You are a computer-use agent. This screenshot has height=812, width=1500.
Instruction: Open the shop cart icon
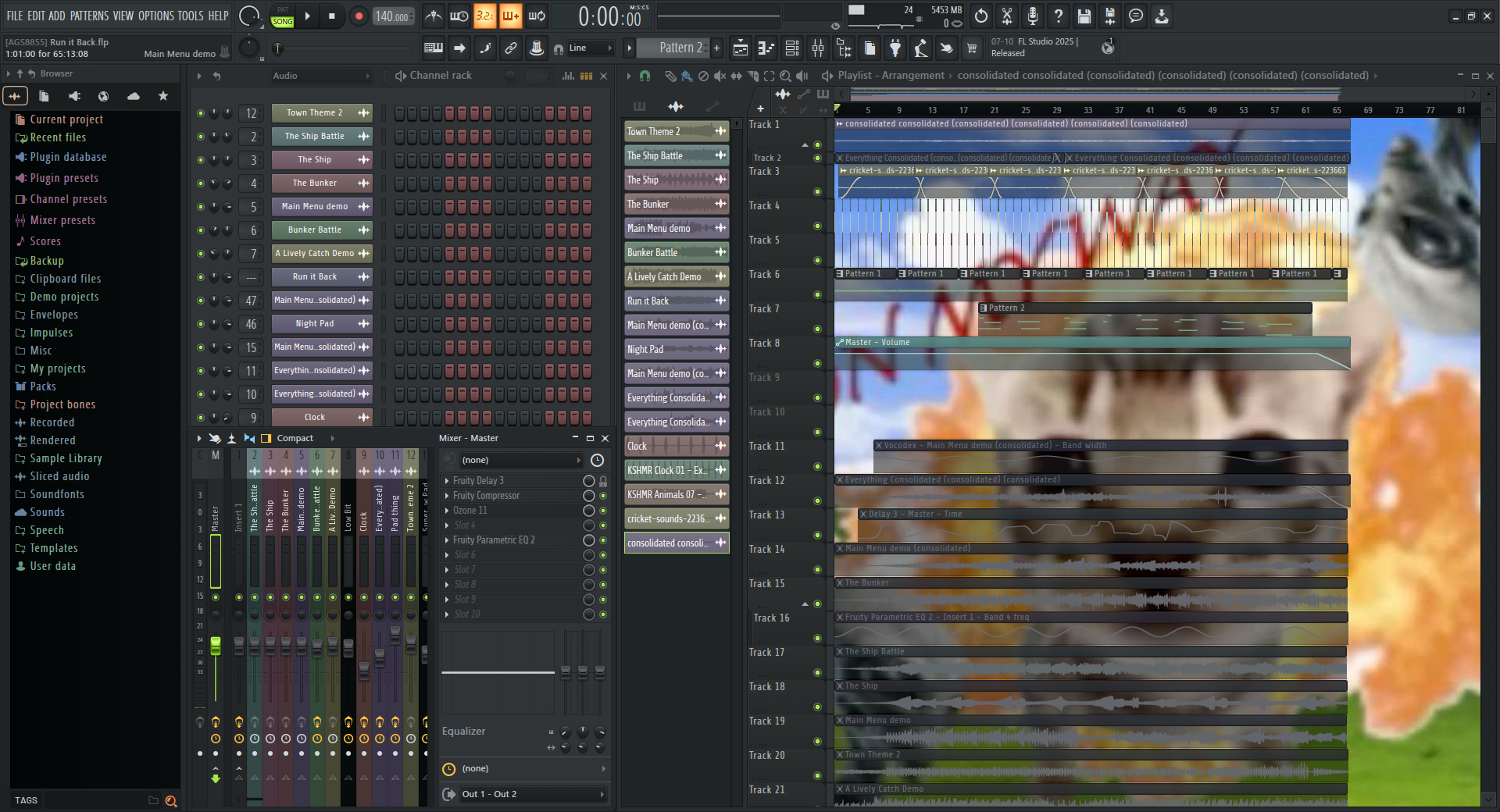coord(972,48)
